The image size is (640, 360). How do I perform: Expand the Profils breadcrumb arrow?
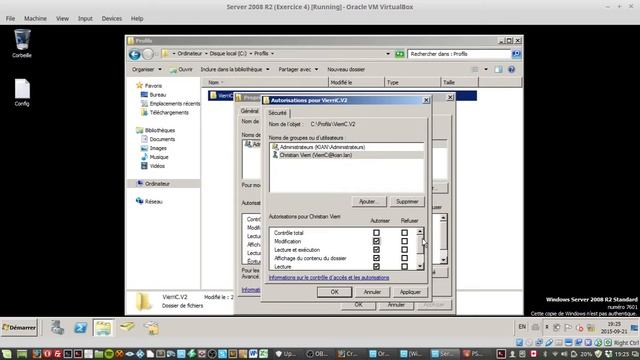[x=272, y=53]
